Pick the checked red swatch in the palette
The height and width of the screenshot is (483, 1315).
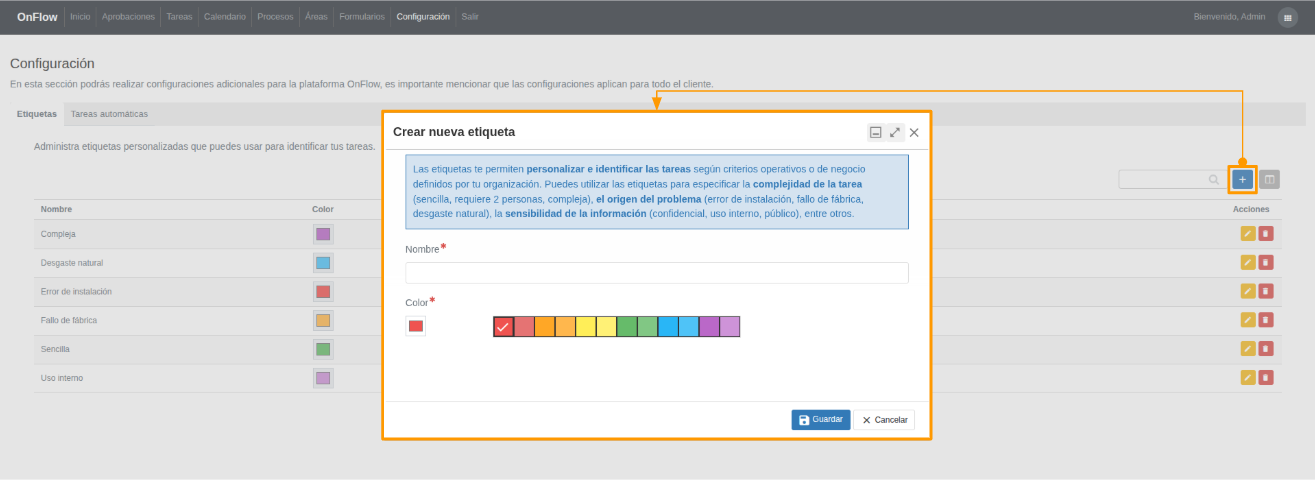(503, 327)
